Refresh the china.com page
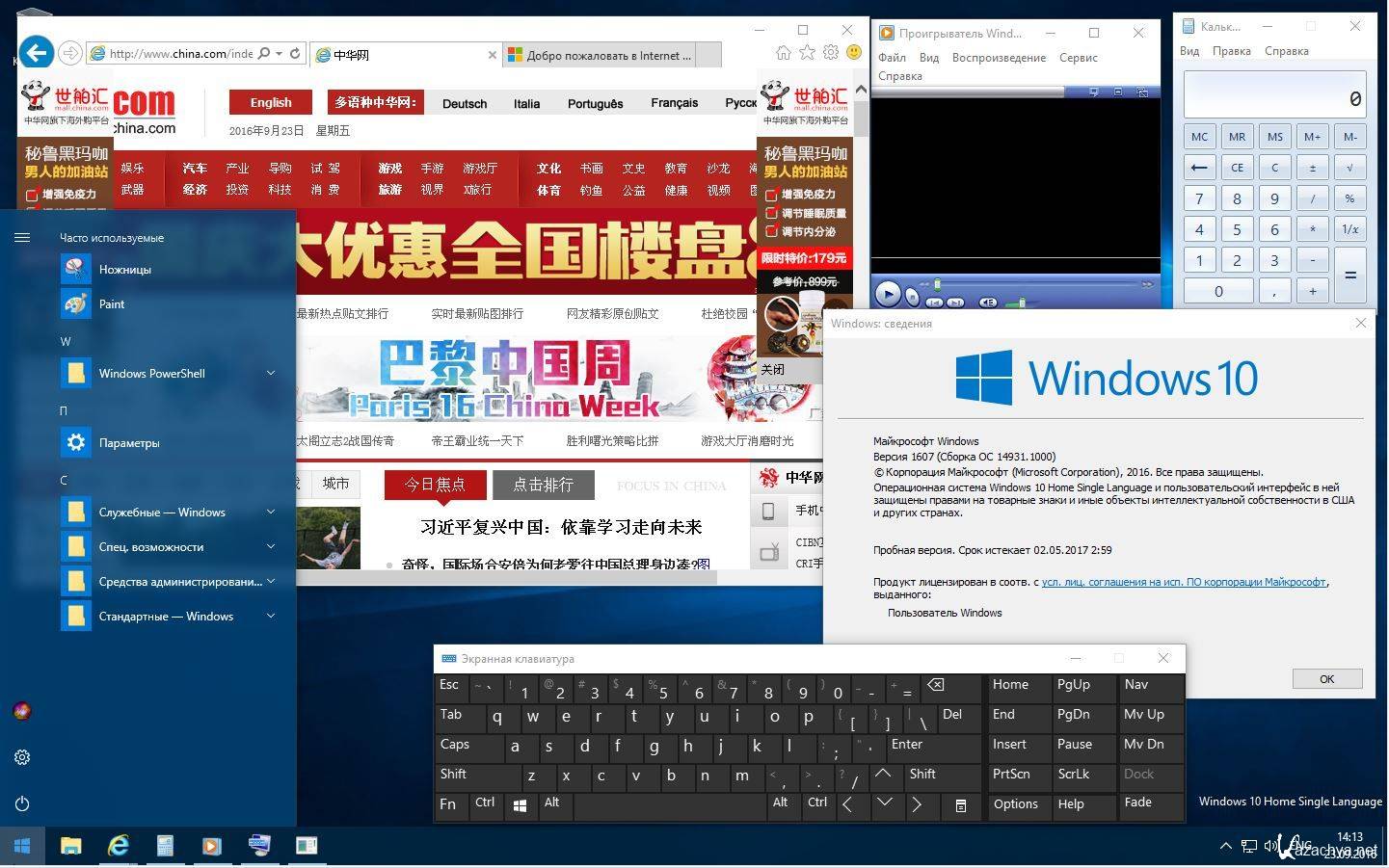The image size is (1389, 868). coord(295,54)
